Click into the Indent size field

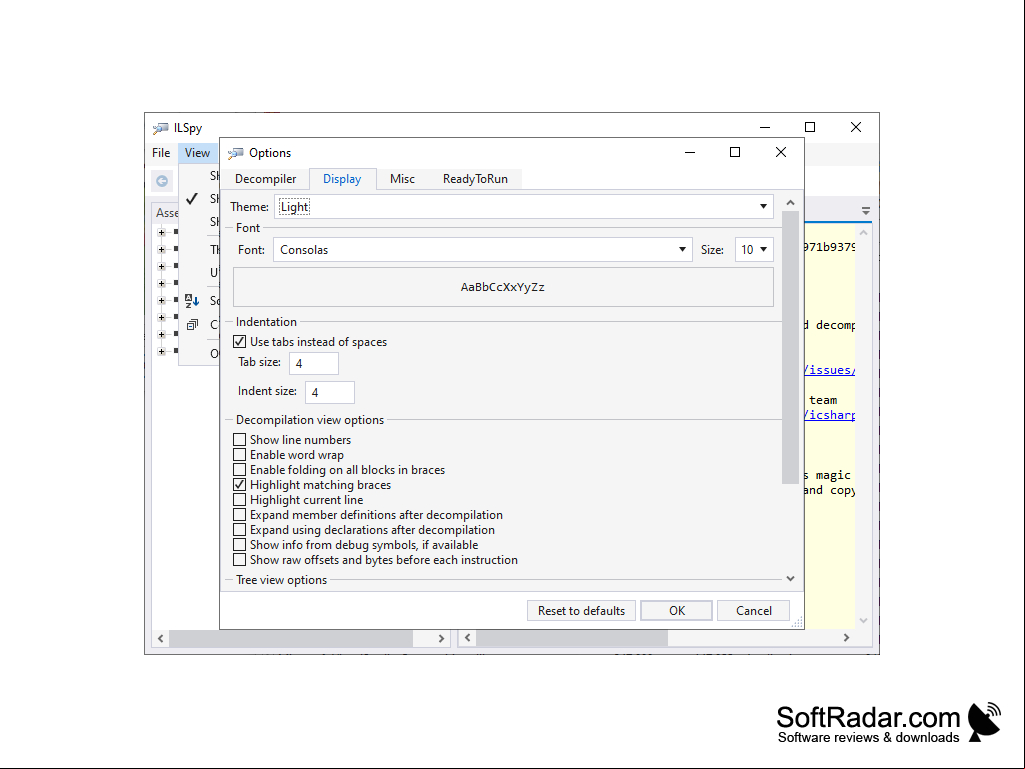point(329,392)
